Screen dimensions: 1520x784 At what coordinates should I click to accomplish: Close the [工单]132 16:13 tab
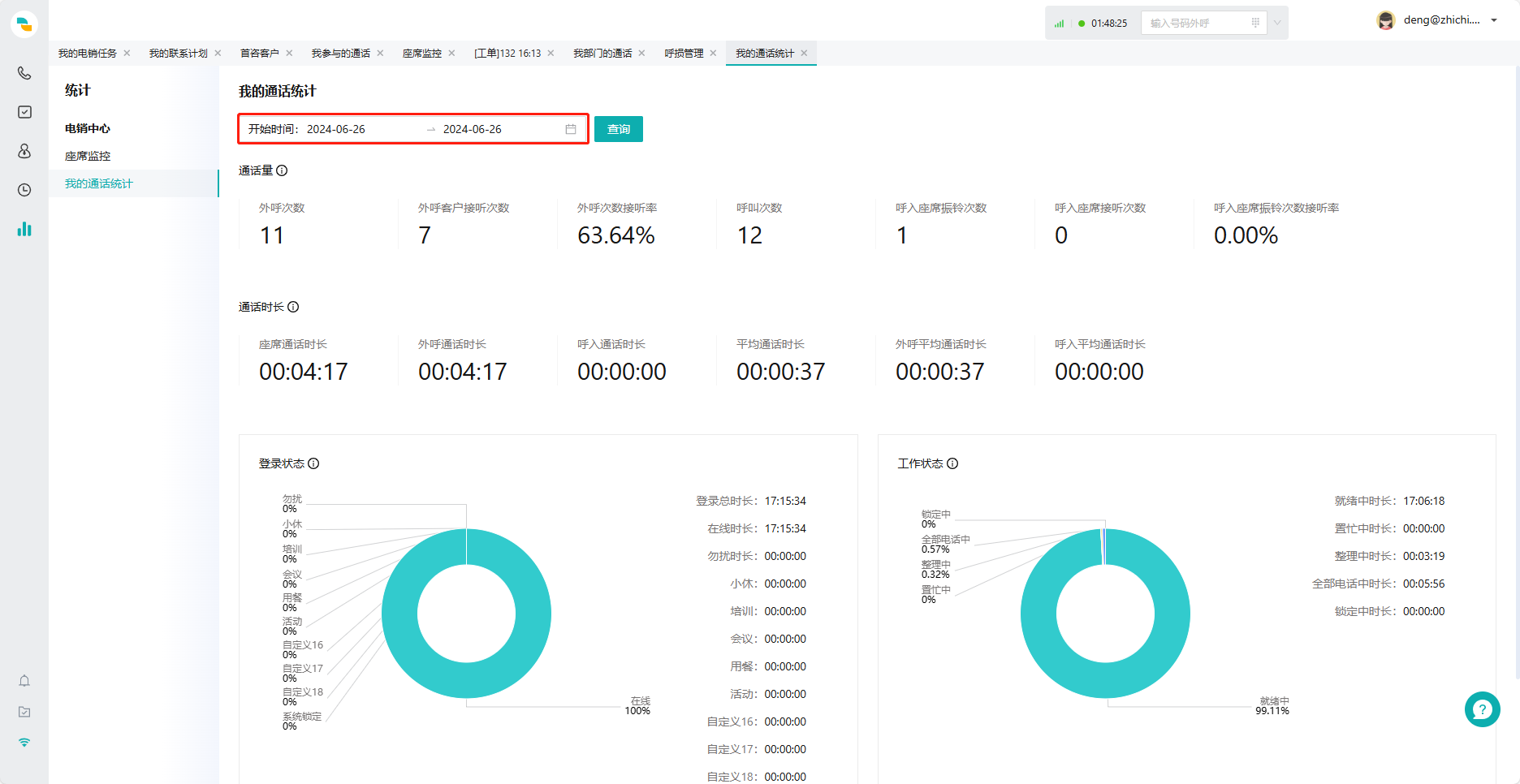point(551,53)
